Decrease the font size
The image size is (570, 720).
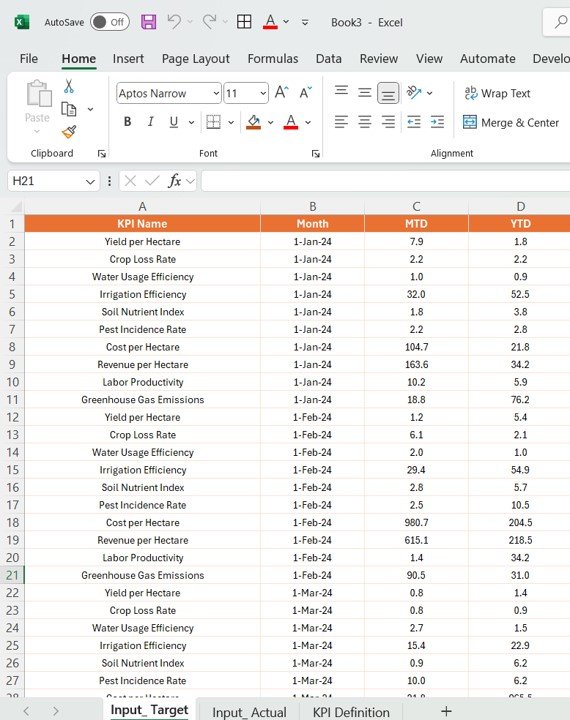[305, 93]
